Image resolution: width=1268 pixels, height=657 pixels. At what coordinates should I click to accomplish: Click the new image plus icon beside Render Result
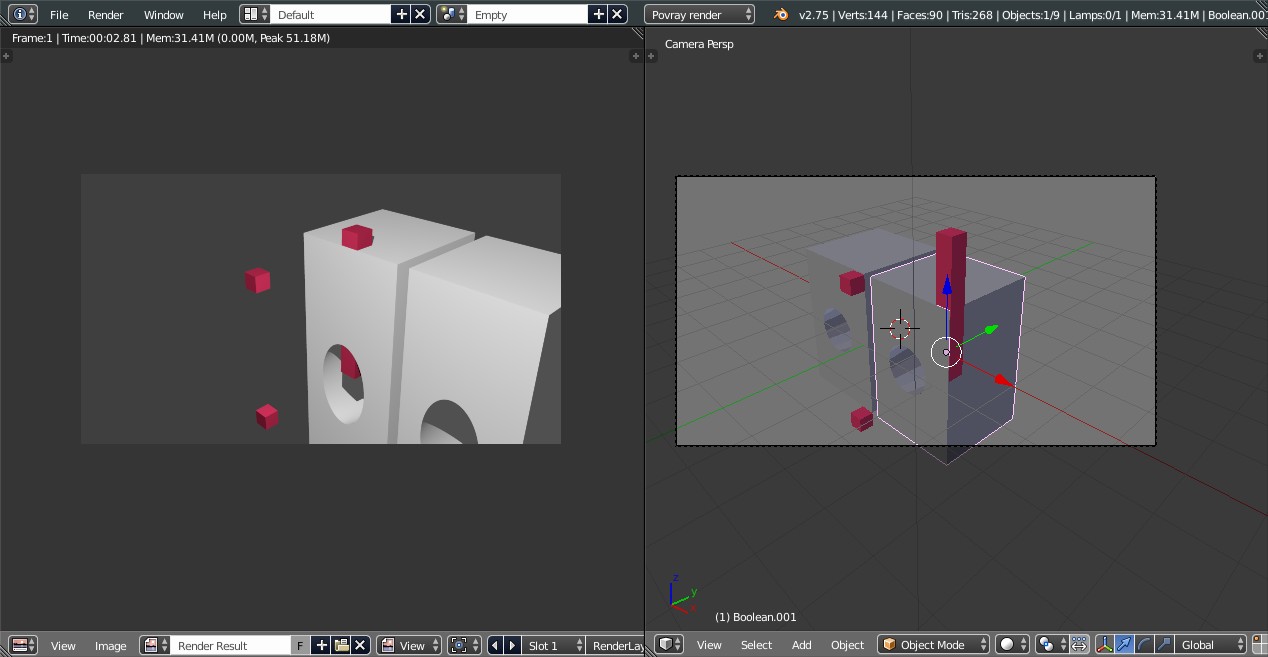[322, 645]
